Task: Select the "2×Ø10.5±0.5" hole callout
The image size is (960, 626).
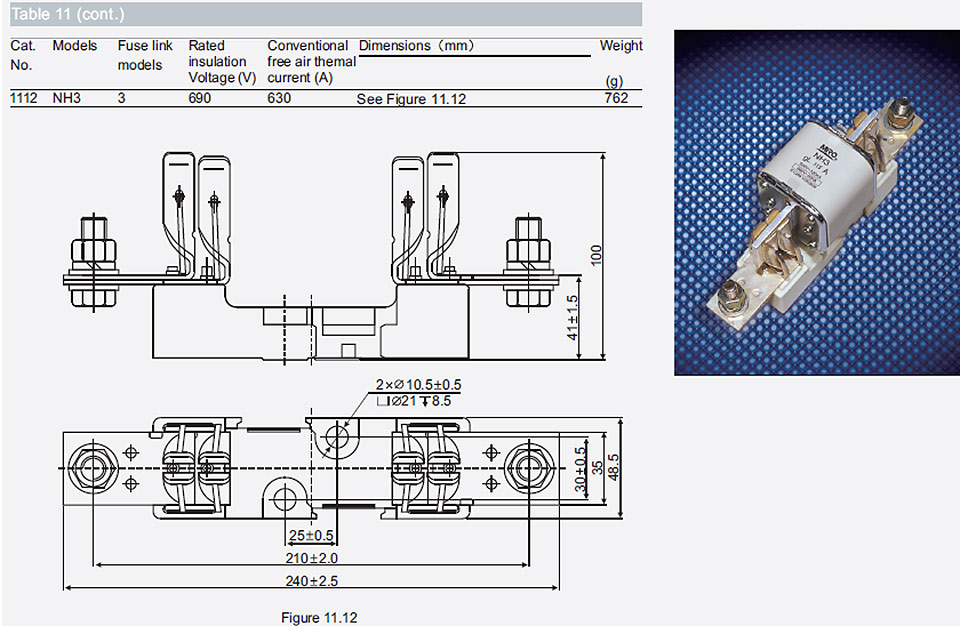Action: (418, 385)
